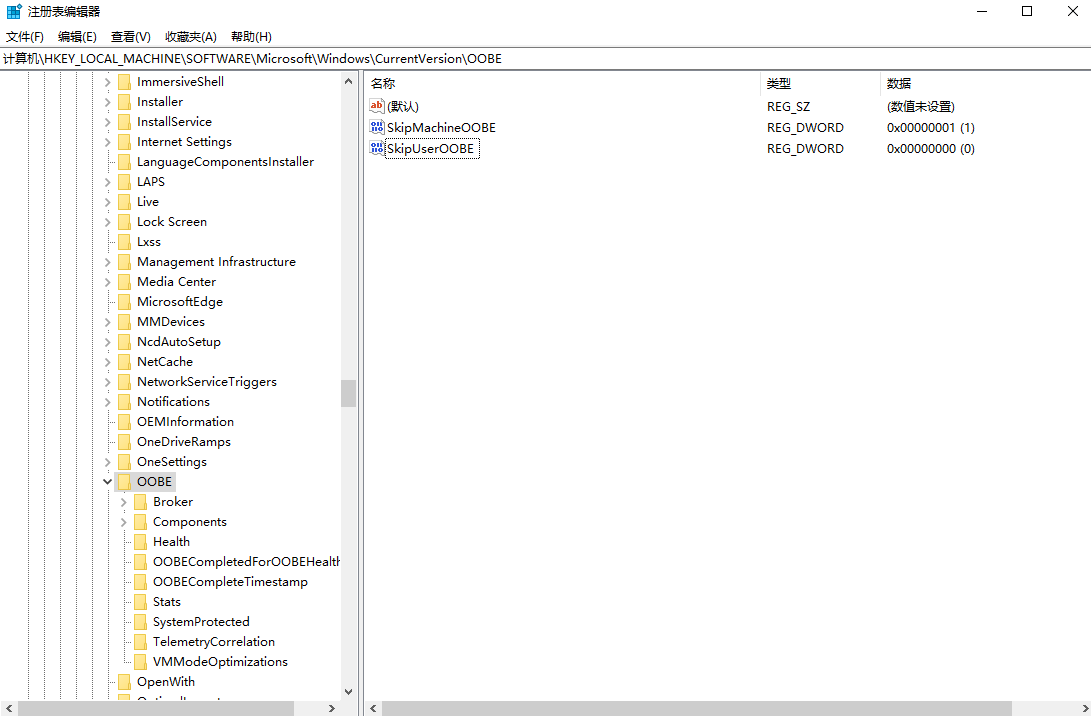Open the 文件(F) menu
This screenshot has height=716, width=1091.
[25, 37]
